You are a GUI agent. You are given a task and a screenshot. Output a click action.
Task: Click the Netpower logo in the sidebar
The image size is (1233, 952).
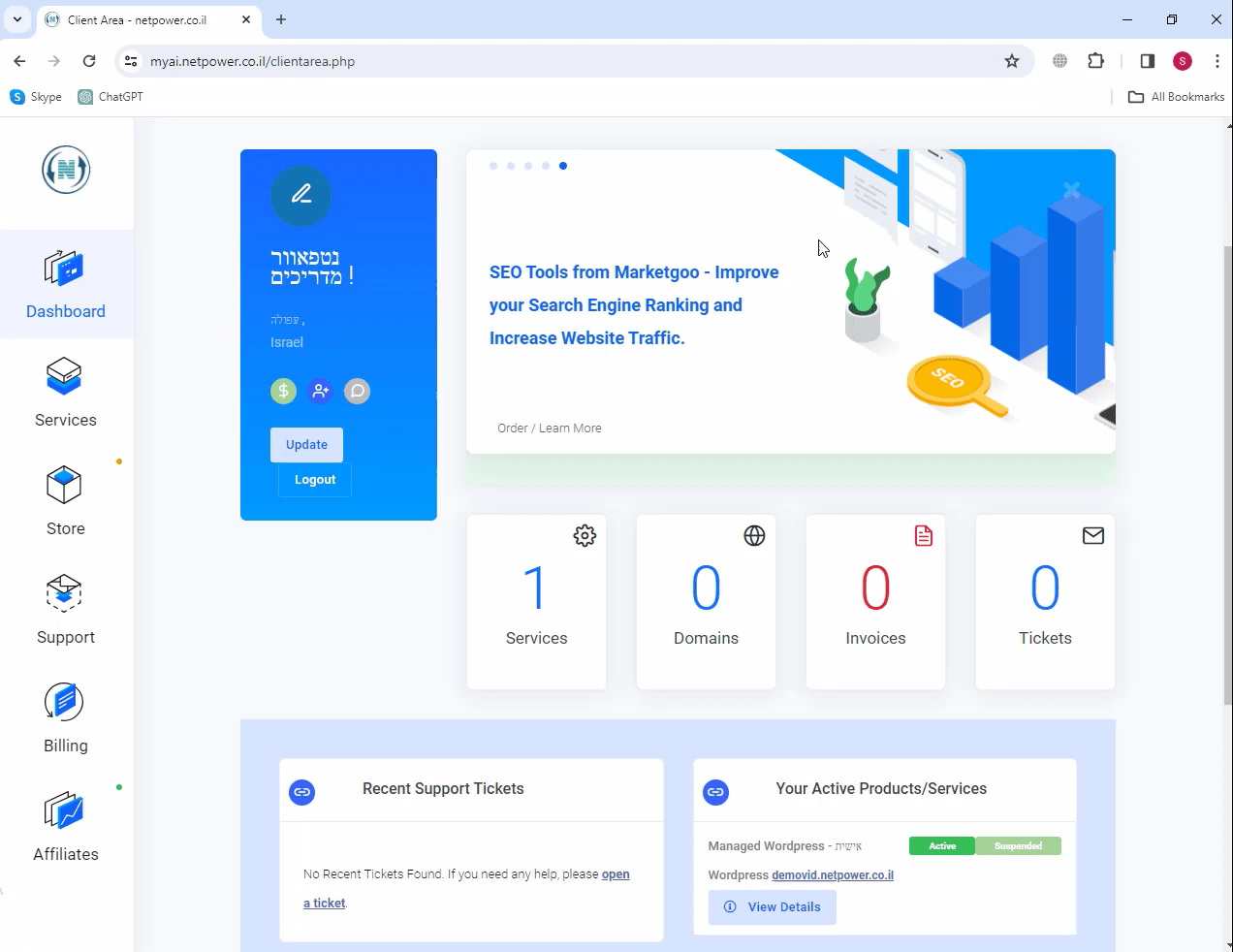click(66, 170)
